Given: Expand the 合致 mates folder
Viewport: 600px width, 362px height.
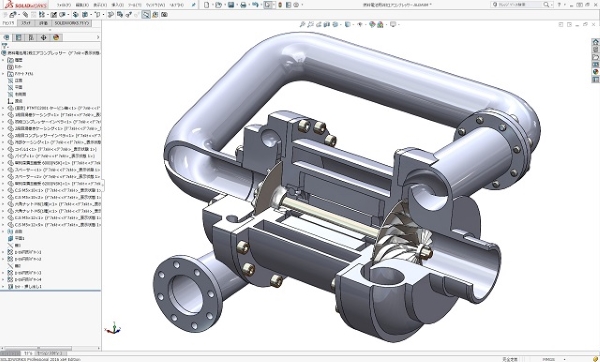Looking at the screenshot, I should (3, 232).
